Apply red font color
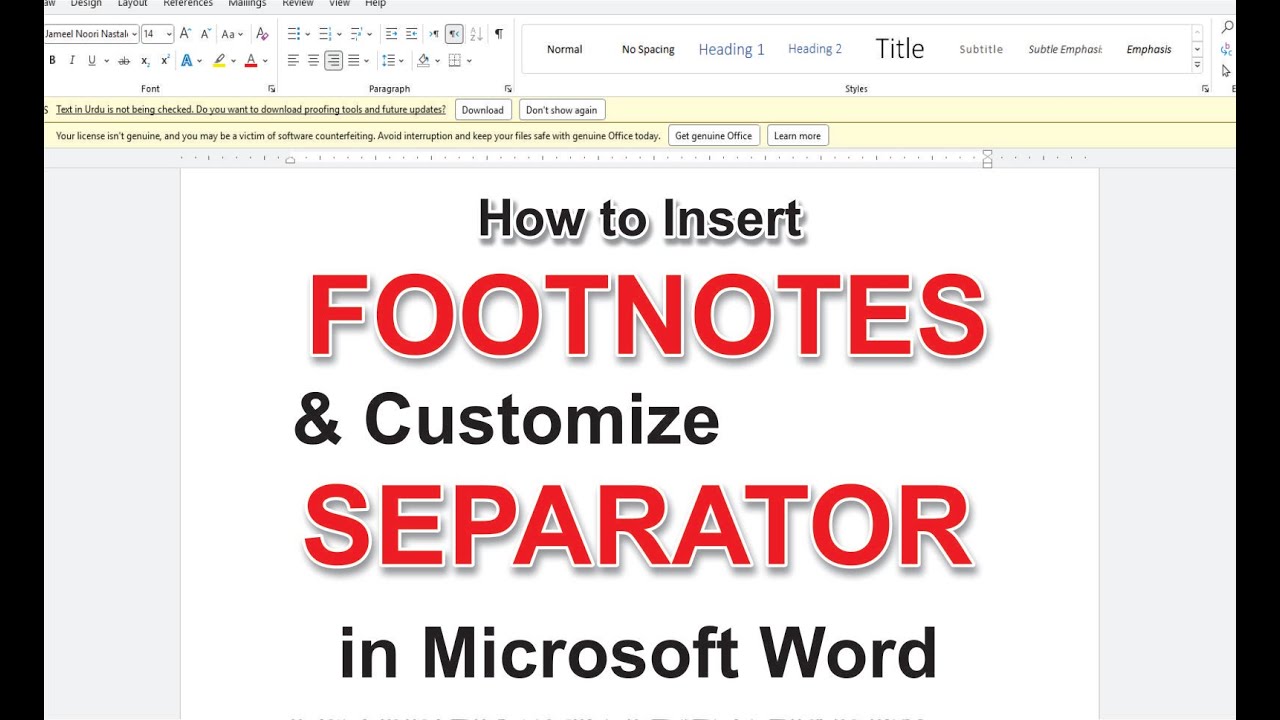Screen dimensions: 1280x720 (x=251, y=61)
